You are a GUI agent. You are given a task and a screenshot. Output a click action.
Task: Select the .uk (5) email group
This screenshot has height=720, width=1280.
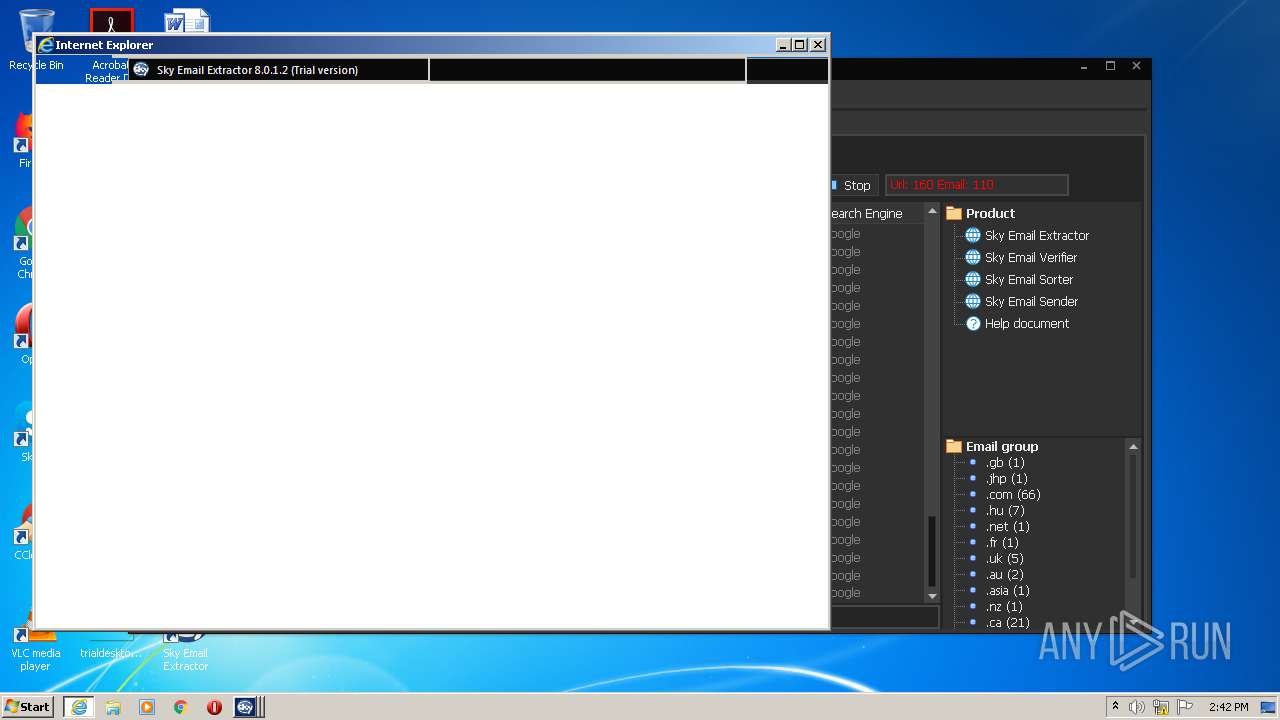(1004, 558)
